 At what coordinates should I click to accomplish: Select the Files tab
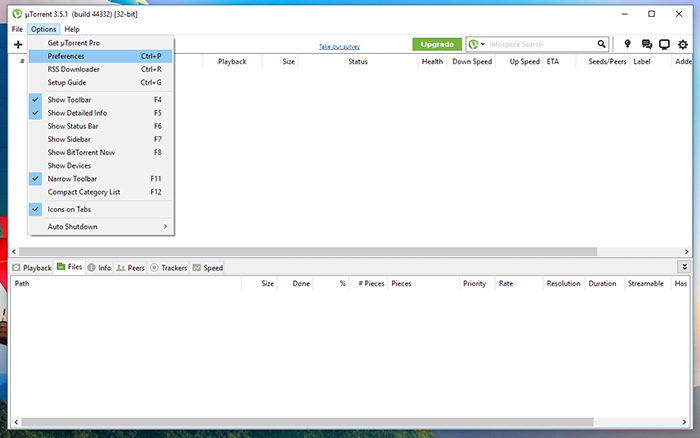coord(70,267)
